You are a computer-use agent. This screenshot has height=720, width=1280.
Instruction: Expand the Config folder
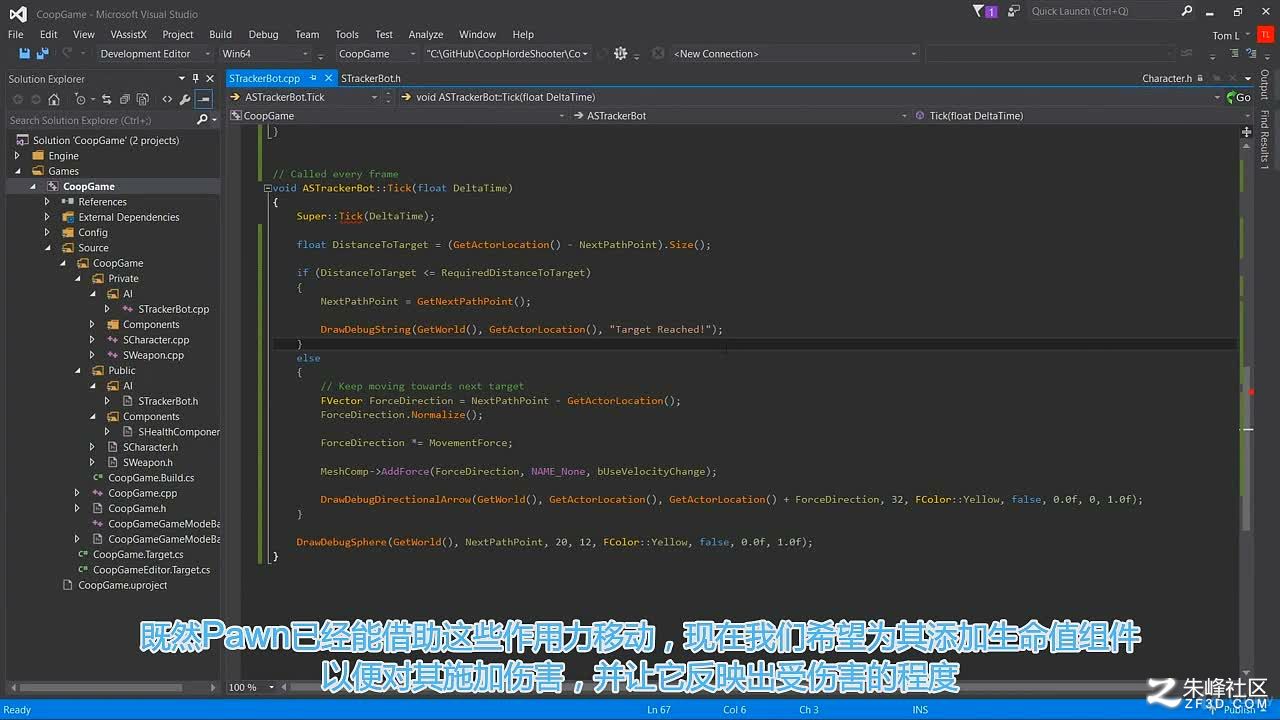[x=47, y=232]
